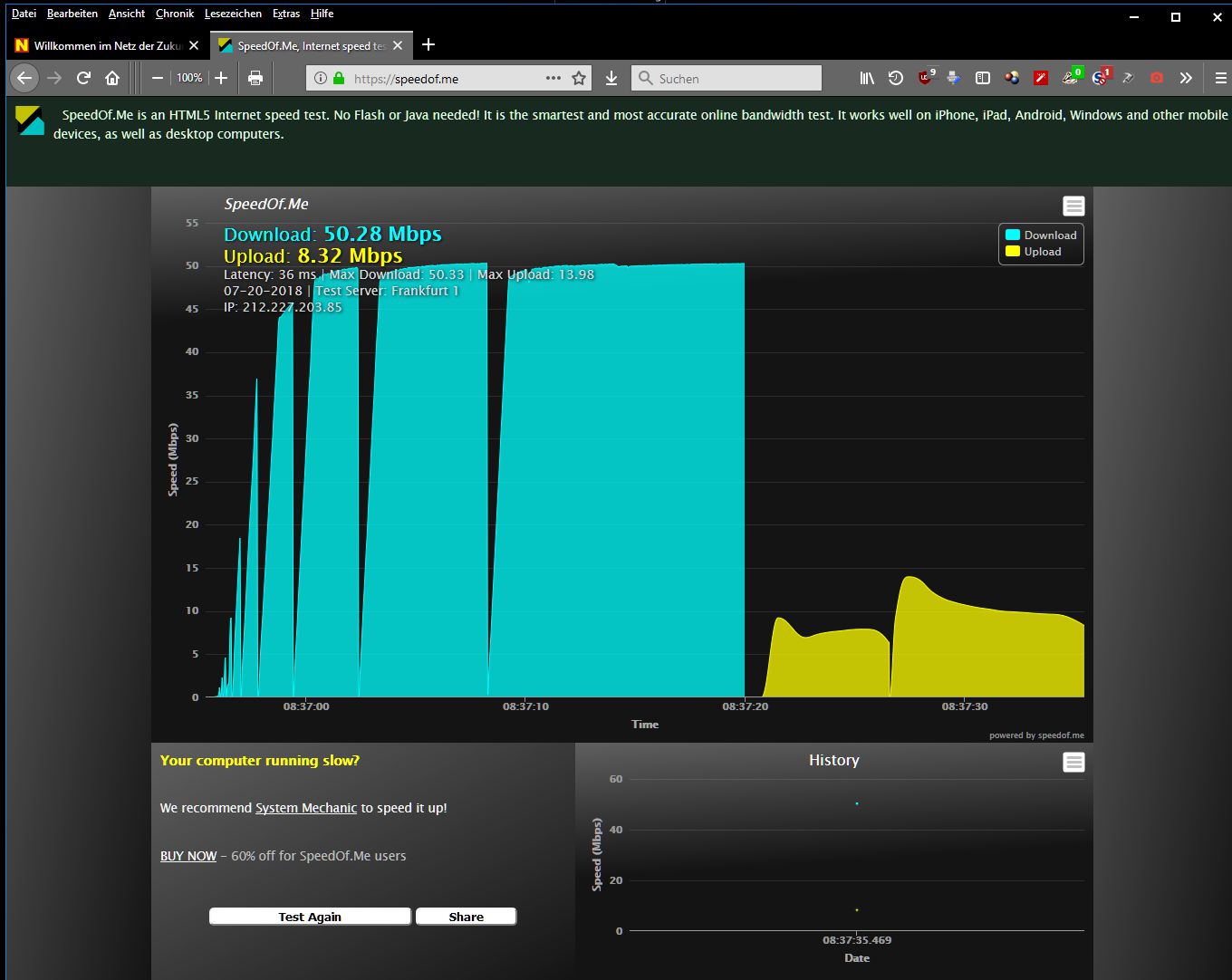Print the page using printer icon
This screenshot has width=1232, height=980.
(255, 78)
